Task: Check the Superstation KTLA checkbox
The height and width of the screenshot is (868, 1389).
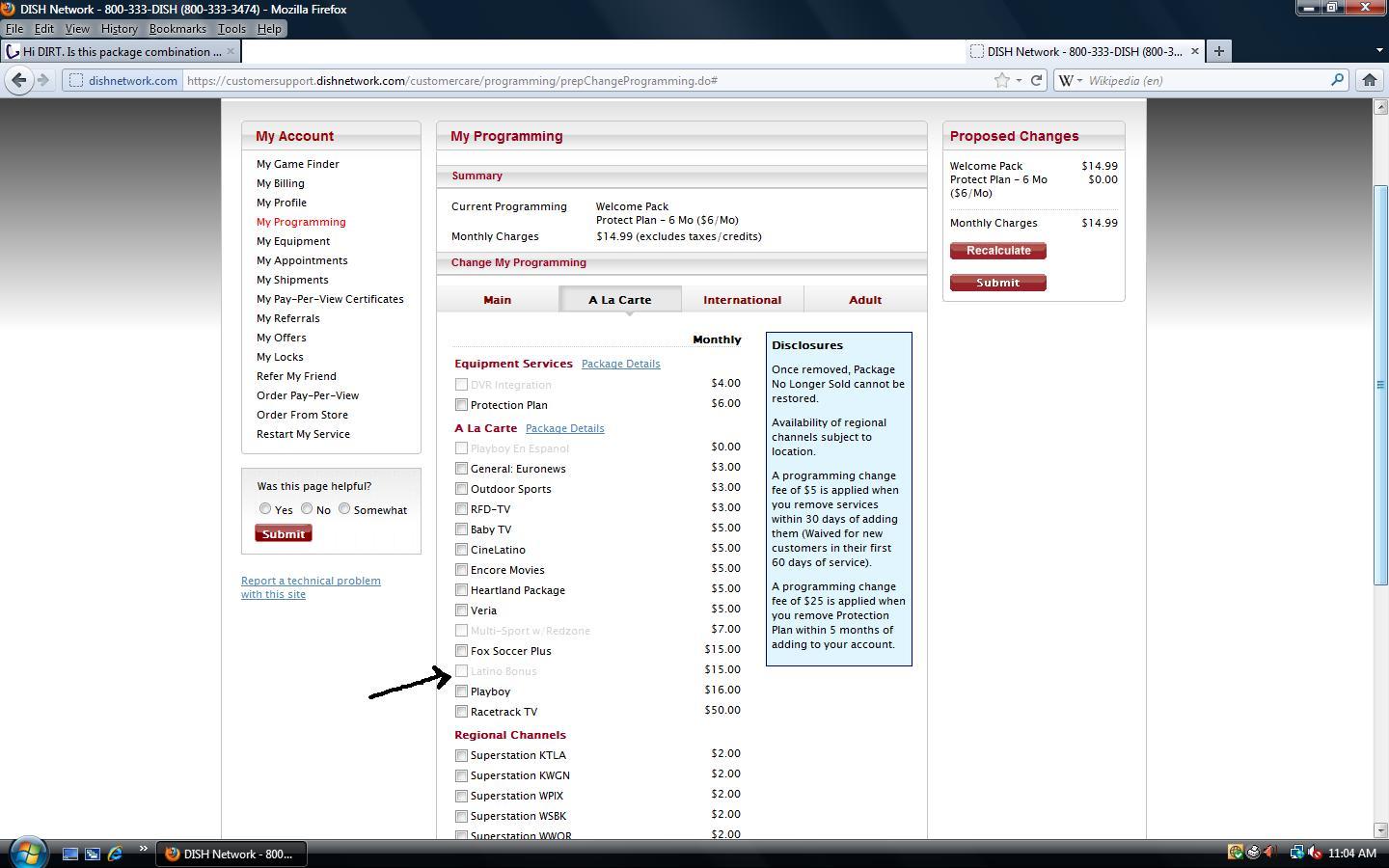Action: pos(461,755)
